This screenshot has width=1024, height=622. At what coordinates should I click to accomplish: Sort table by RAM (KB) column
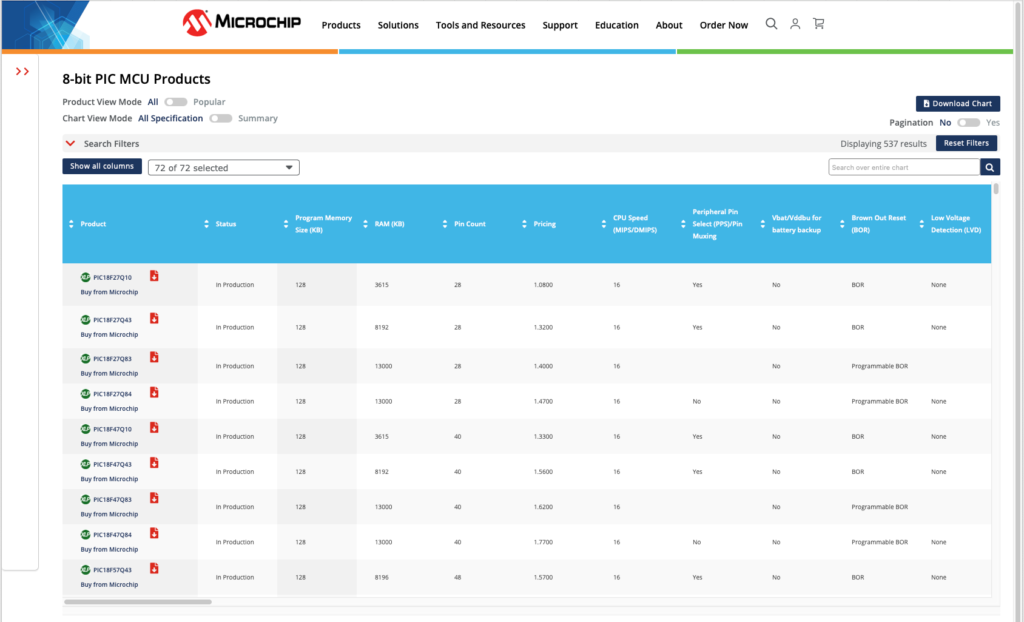pos(365,224)
